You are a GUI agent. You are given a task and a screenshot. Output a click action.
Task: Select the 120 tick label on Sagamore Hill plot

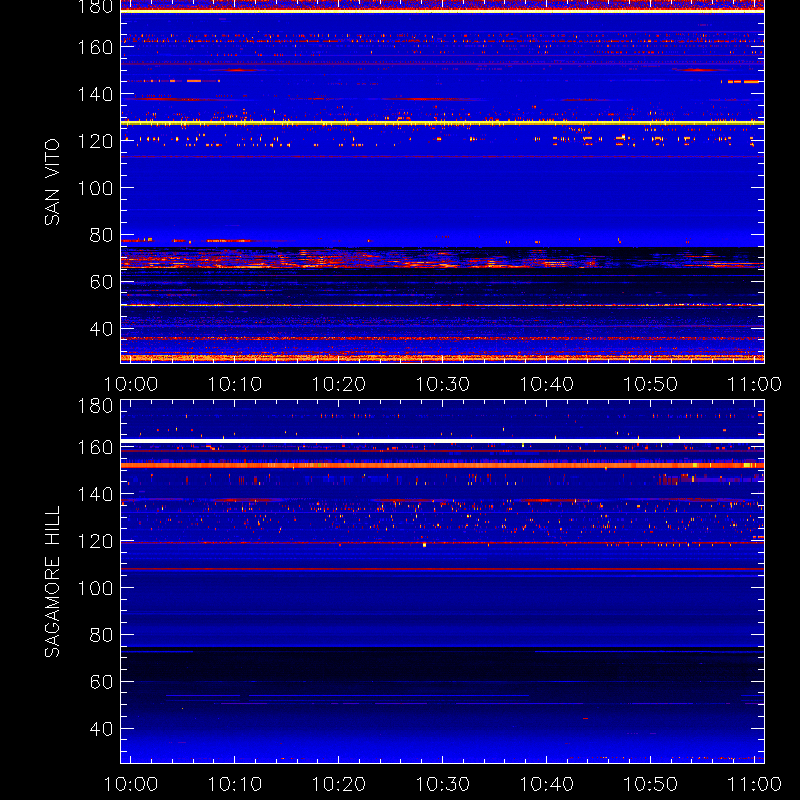click(x=95, y=541)
